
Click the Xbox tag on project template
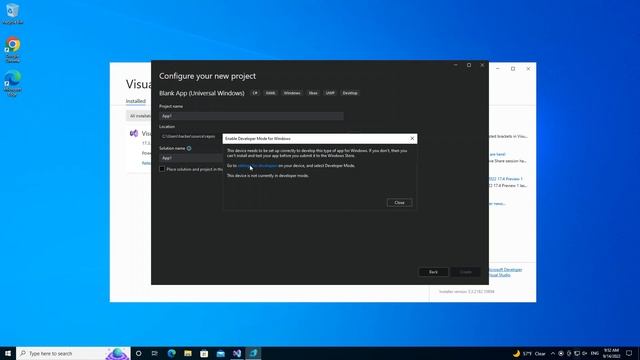[x=313, y=93]
